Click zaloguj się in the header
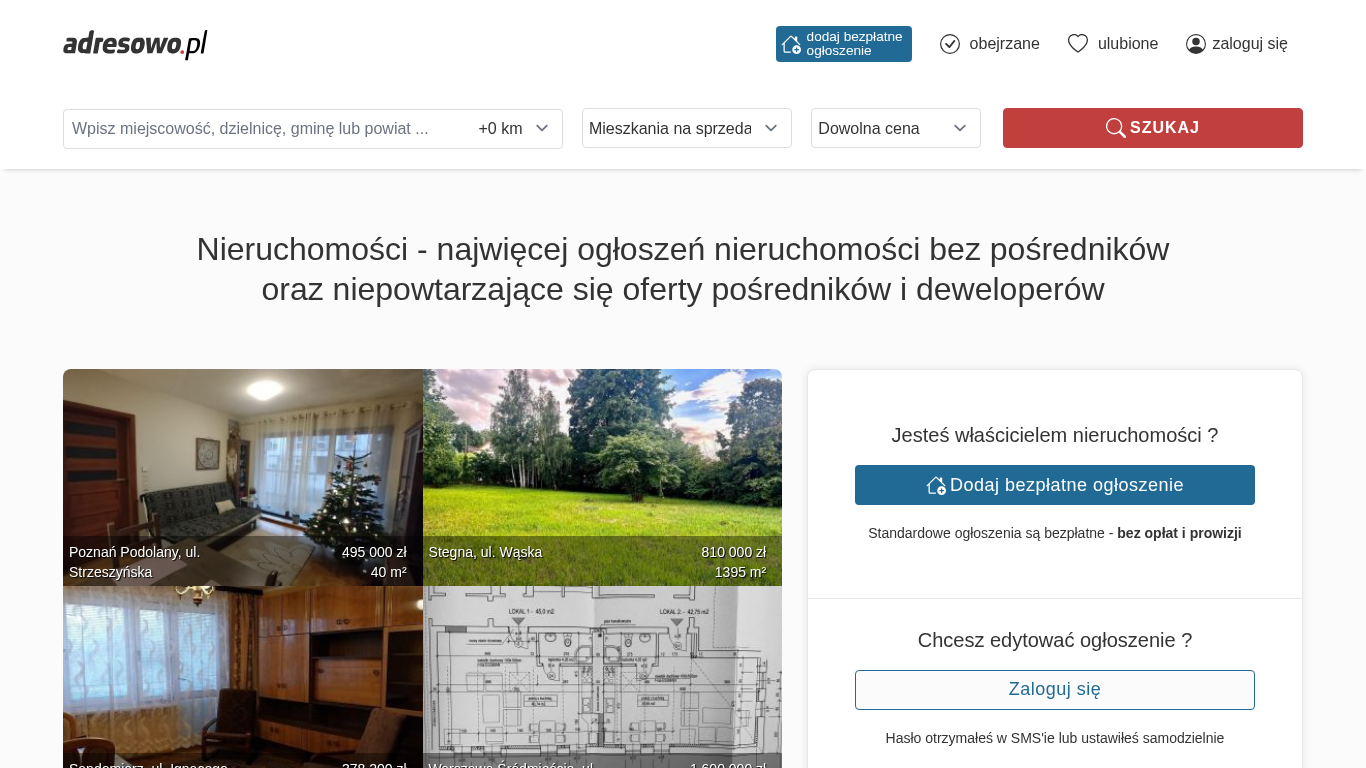This screenshot has width=1366, height=768. [x=1249, y=44]
